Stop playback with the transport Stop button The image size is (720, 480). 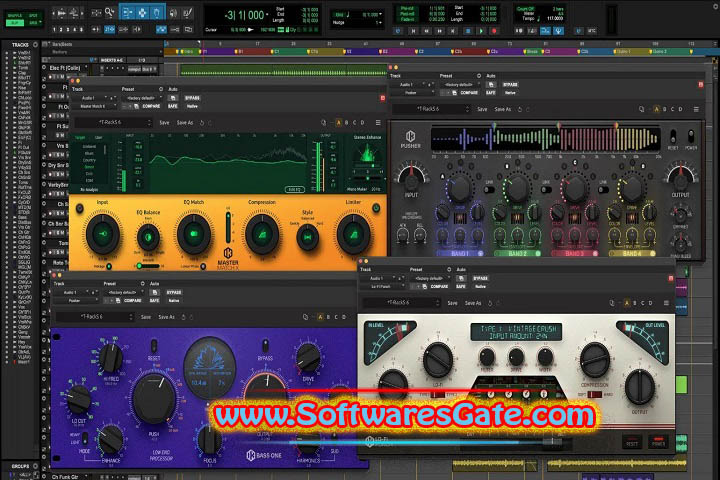[468, 31]
